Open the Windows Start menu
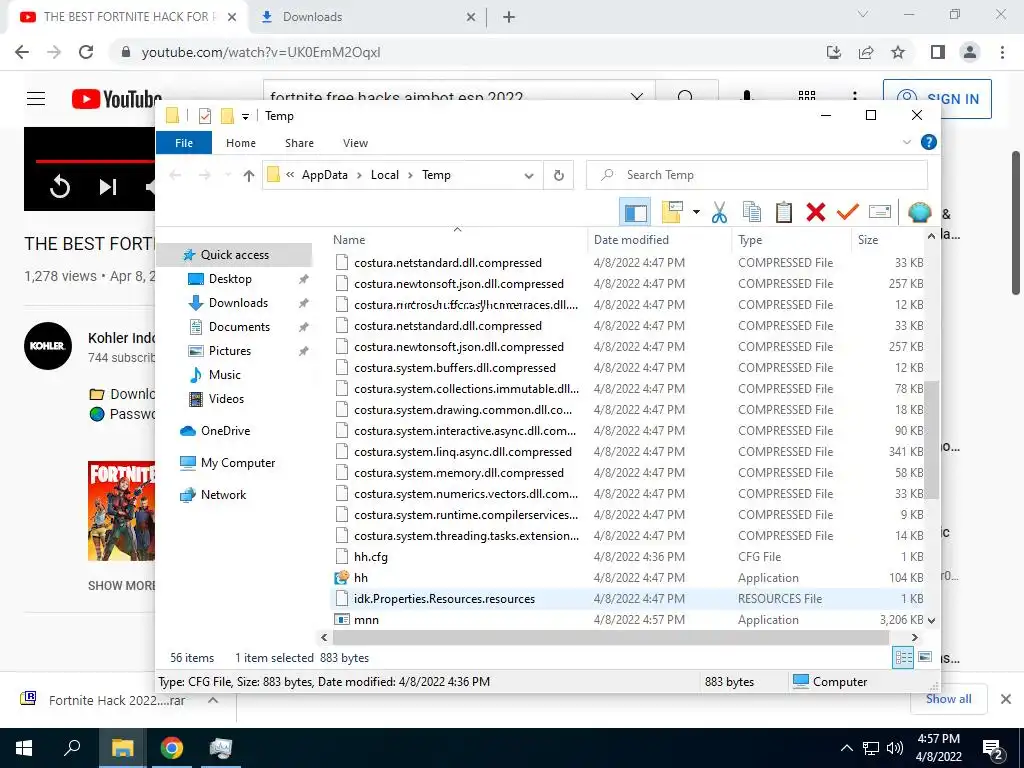Viewport: 1024px width, 768px height. tap(24, 748)
